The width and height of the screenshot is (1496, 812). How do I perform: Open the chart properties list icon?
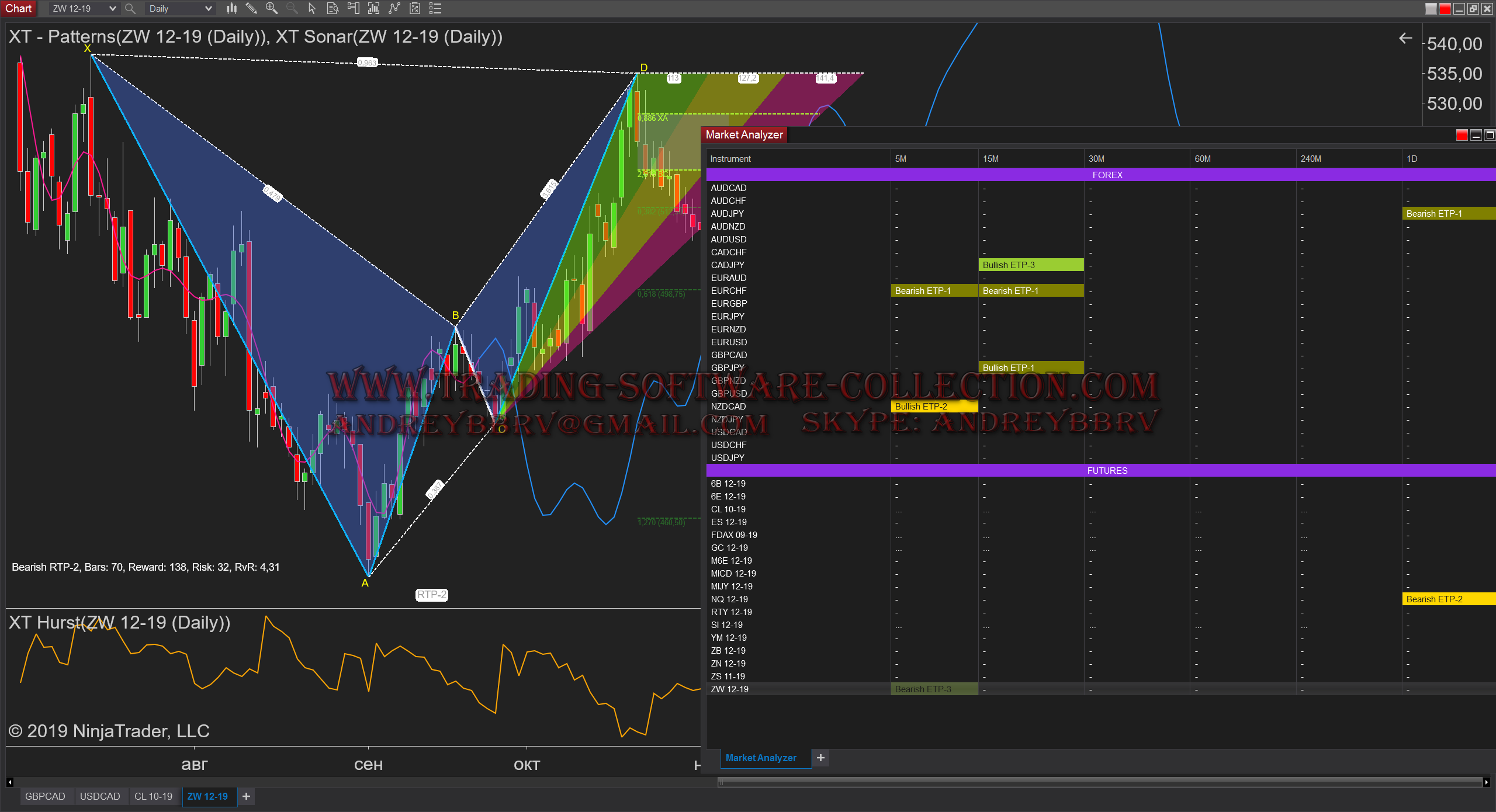[x=435, y=8]
